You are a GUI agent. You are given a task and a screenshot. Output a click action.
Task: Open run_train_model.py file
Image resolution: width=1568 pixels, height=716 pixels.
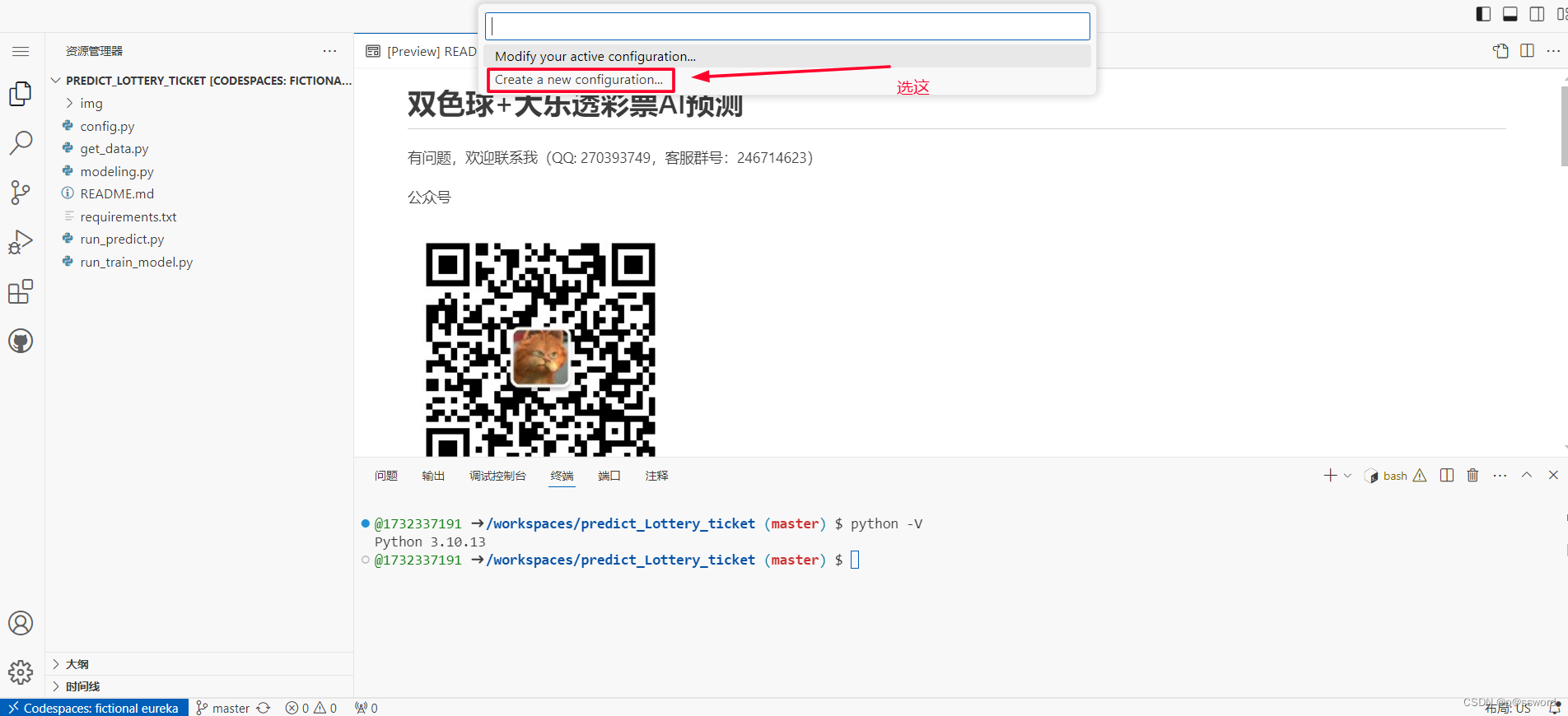[x=200, y=262]
